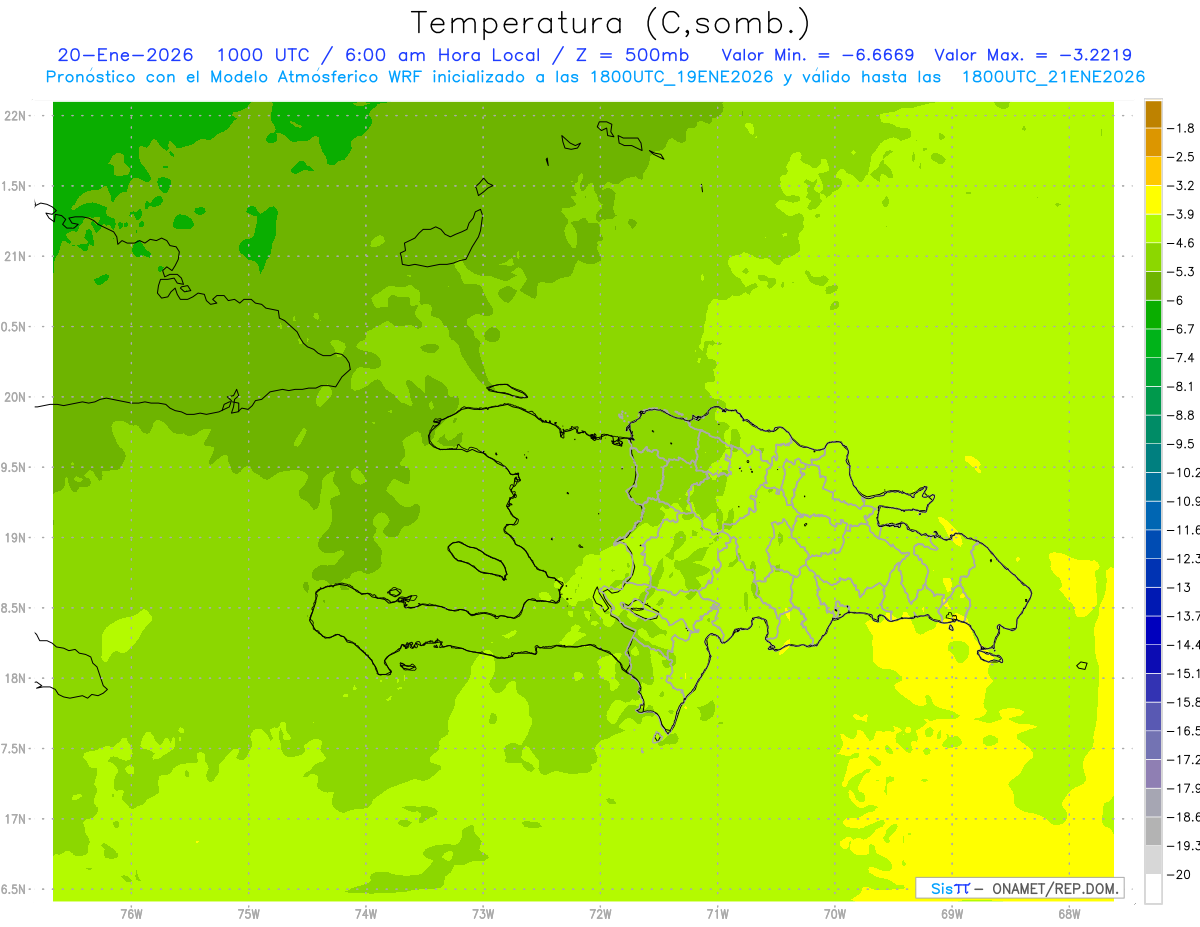Click the "74W" longitude axis label
This screenshot has width=1200, height=927.
(366, 913)
